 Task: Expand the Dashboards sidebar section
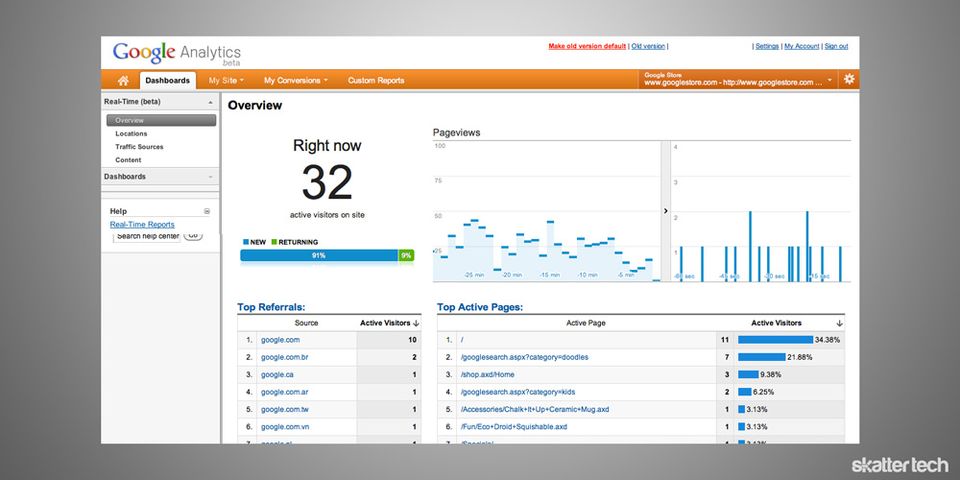pos(211,176)
